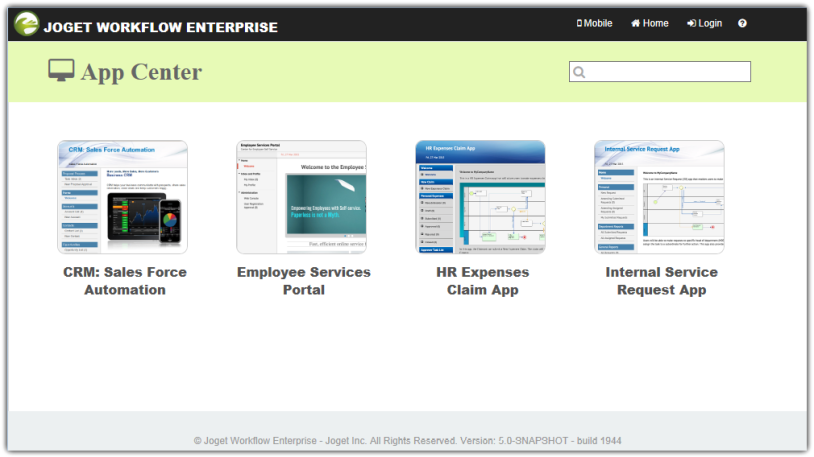Image resolution: width=814 pixels, height=457 pixels.
Task: Open Internal Service Request App thumbnail
Action: [x=659, y=197]
